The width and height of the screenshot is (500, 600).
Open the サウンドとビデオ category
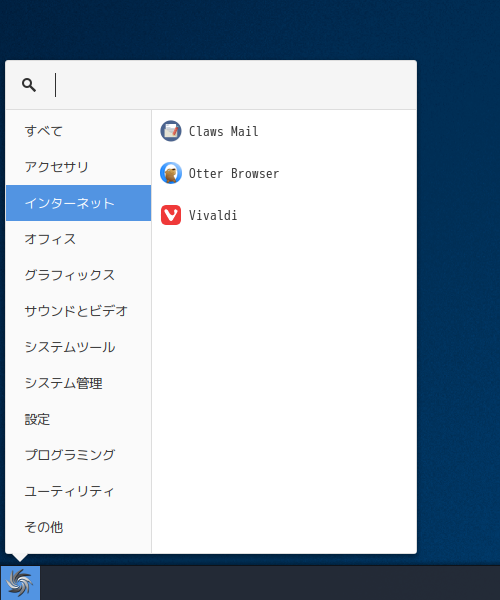pyautogui.click(x=78, y=311)
